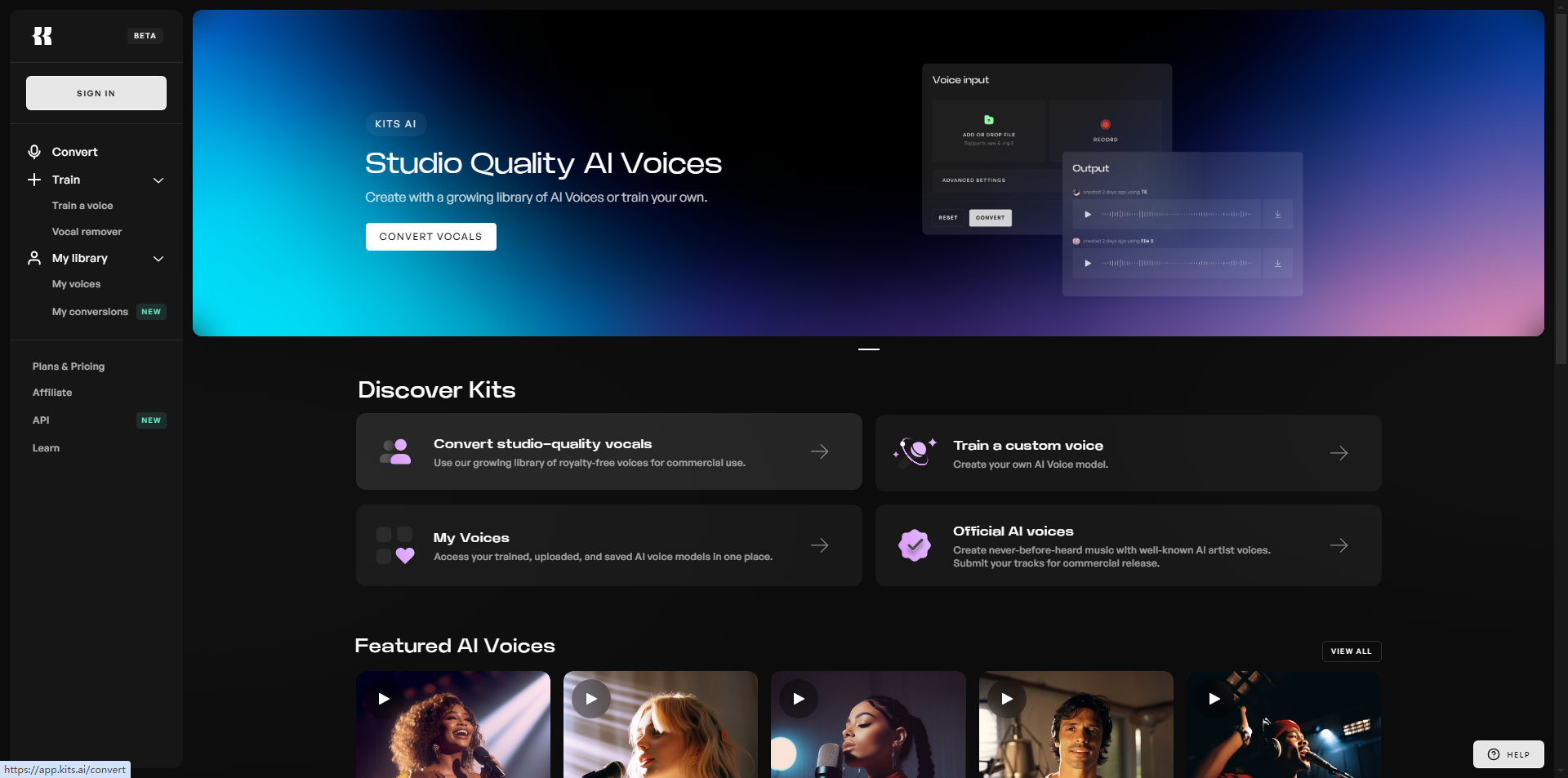Click the hero carousel indicator dash
Image resolution: width=1568 pixels, height=778 pixels.
[x=869, y=349]
